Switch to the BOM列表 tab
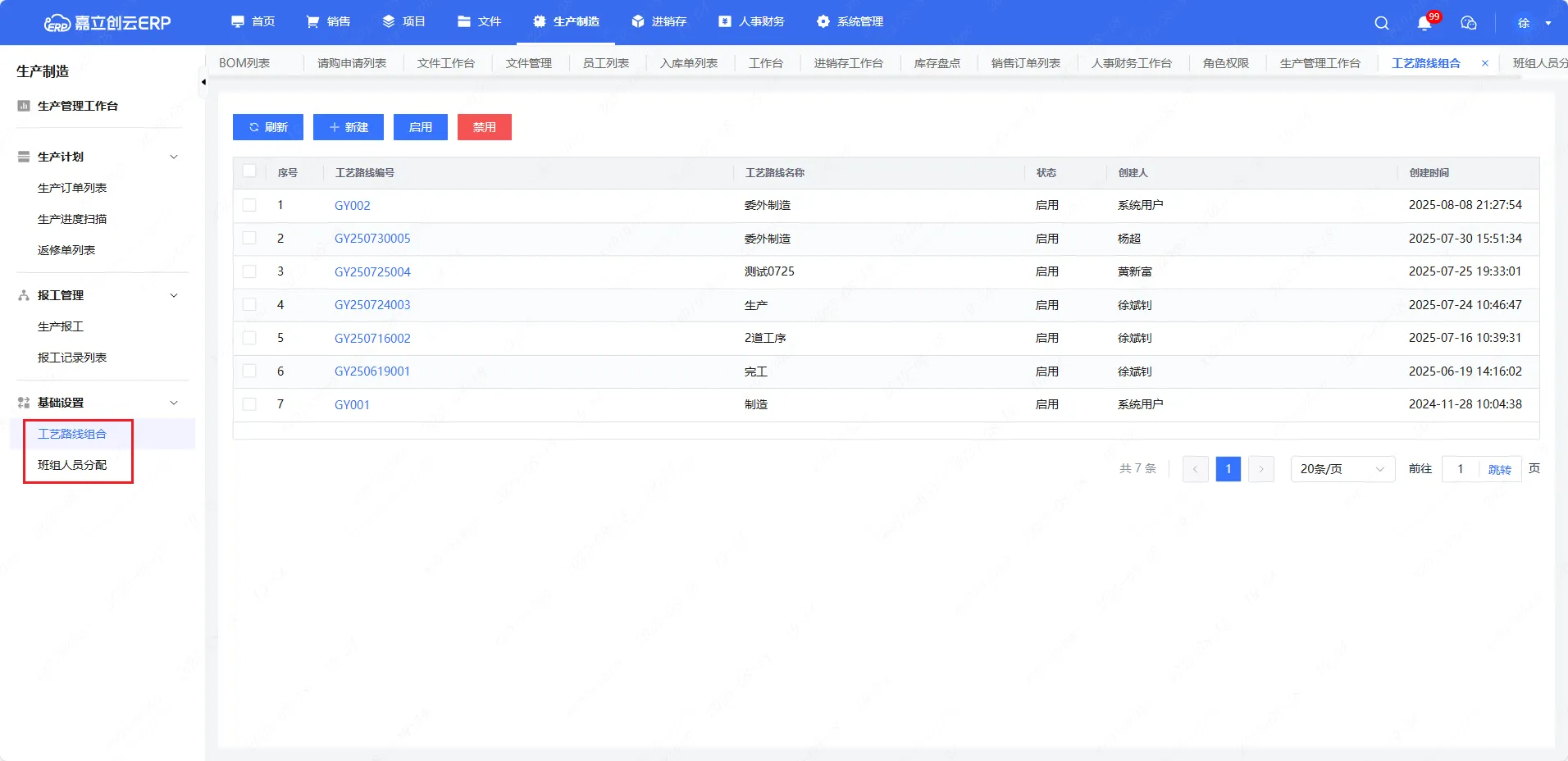Image resolution: width=1568 pixels, height=761 pixels. tap(244, 63)
